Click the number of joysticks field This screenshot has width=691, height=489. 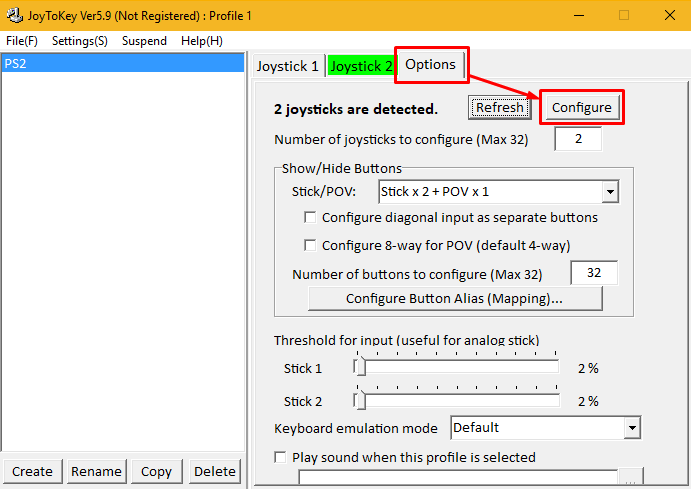(x=578, y=139)
